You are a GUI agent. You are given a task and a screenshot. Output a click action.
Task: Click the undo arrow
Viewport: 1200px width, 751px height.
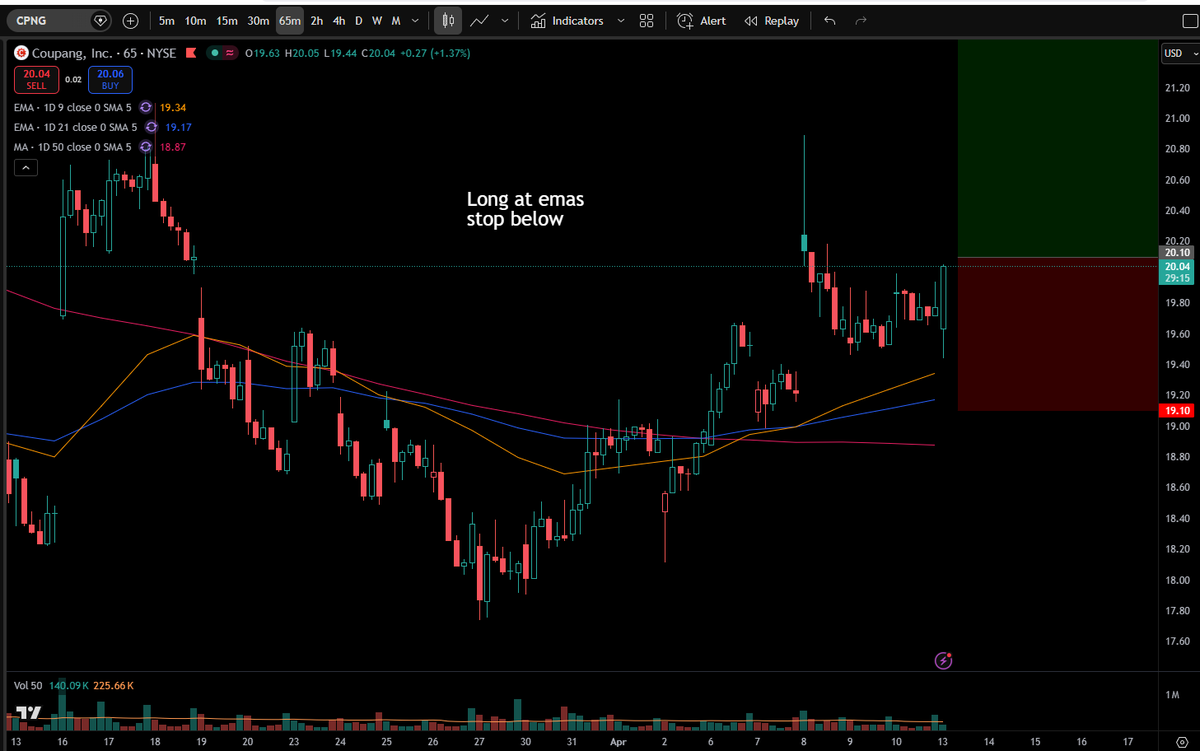pos(829,20)
